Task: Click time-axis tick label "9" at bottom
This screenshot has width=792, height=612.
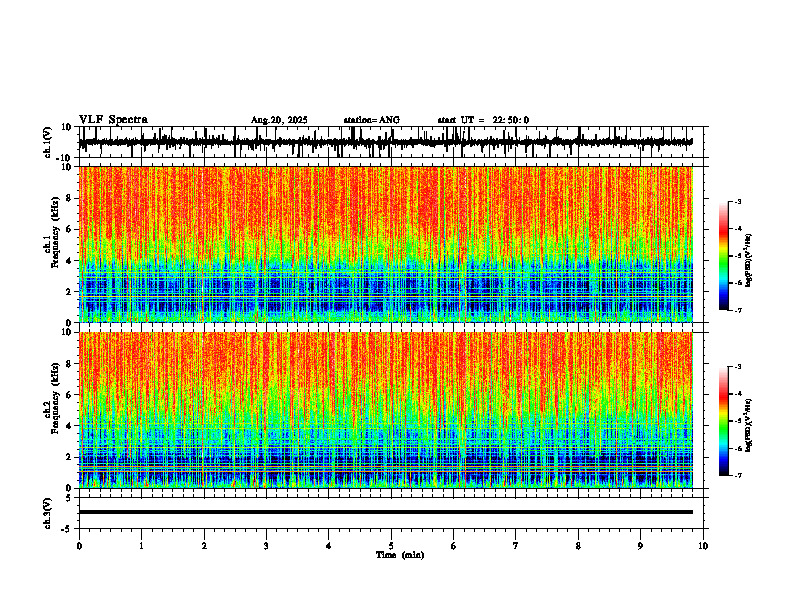Action: pos(640,546)
